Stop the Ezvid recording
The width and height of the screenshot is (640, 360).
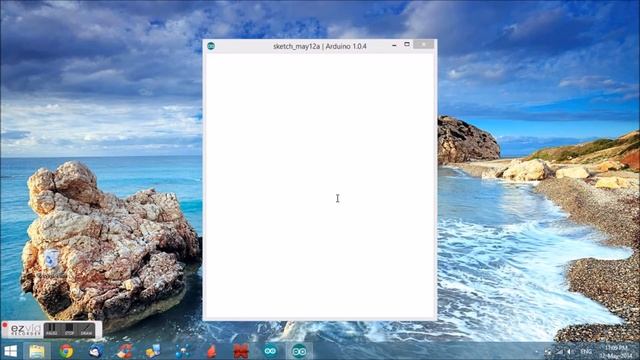69,330
